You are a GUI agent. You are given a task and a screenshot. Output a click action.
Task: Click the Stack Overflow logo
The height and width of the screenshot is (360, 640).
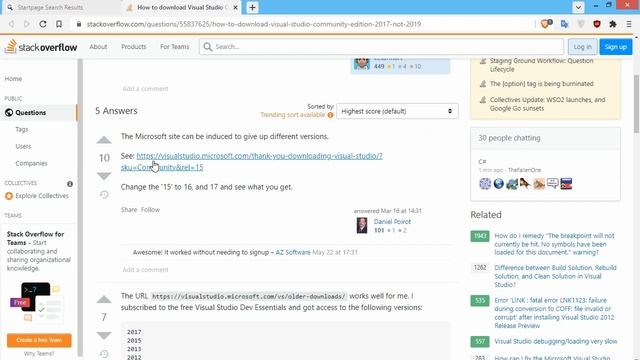point(41,47)
